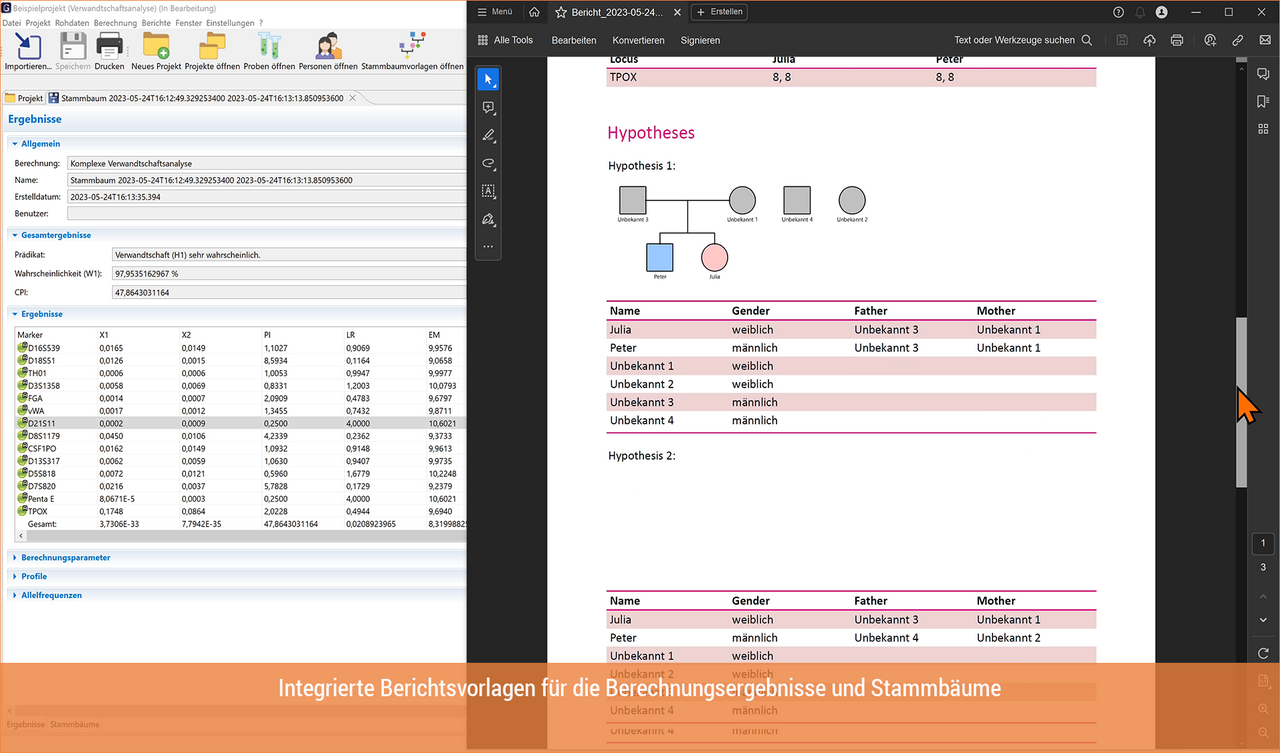Click the search magnifier in the PDF viewer
The height and width of the screenshot is (753, 1280).
tap(1087, 40)
